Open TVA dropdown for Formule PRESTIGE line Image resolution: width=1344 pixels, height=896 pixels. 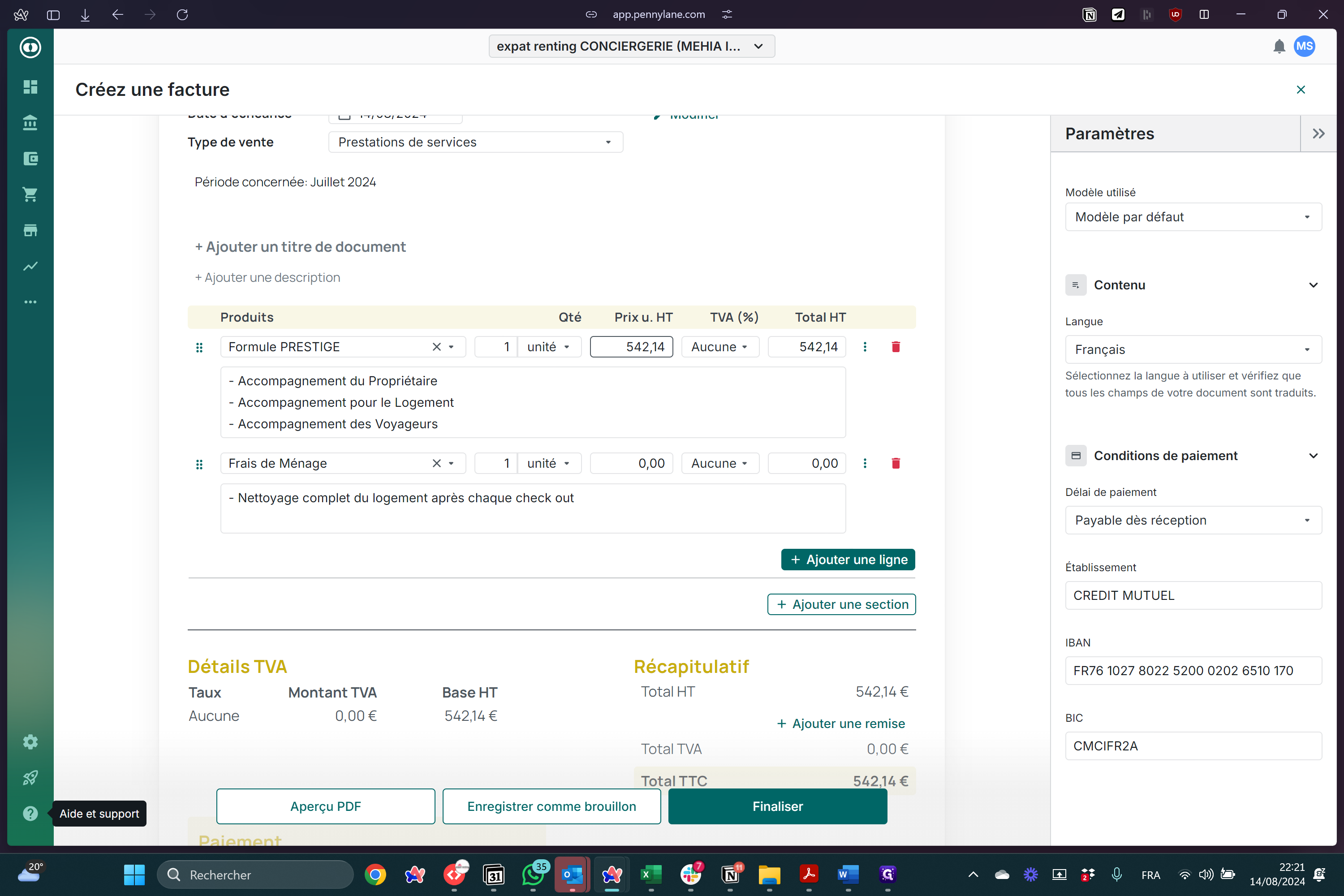(720, 347)
